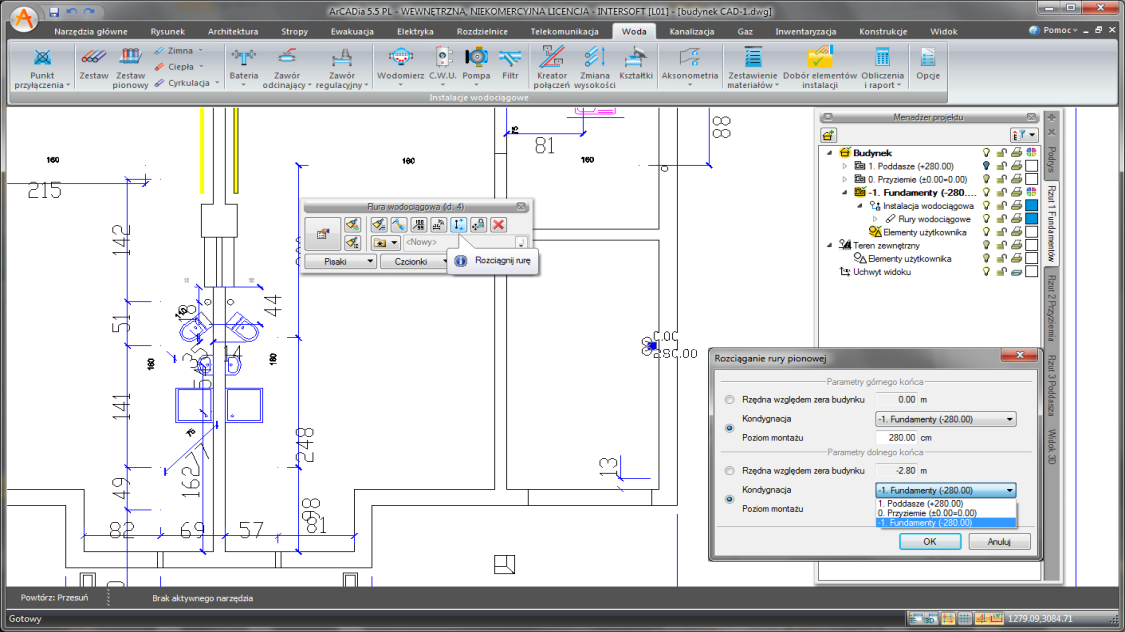Add new building element in project manager
1125x632 pixels.
click(x=829, y=135)
